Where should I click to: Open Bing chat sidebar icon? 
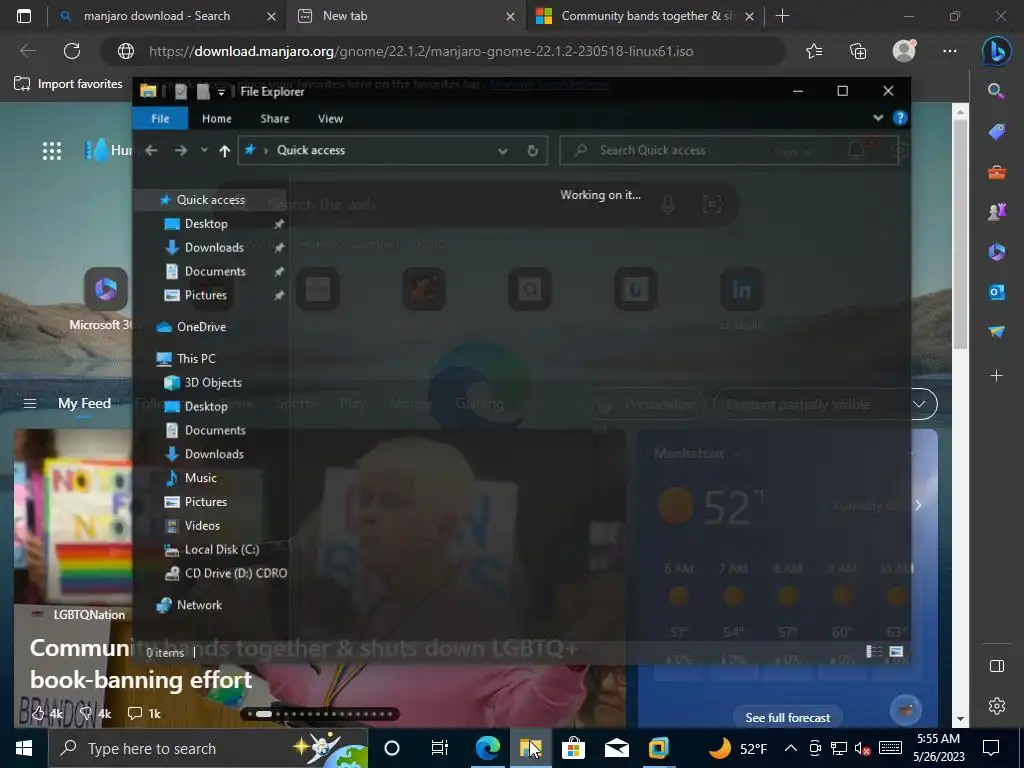pyautogui.click(x=997, y=51)
